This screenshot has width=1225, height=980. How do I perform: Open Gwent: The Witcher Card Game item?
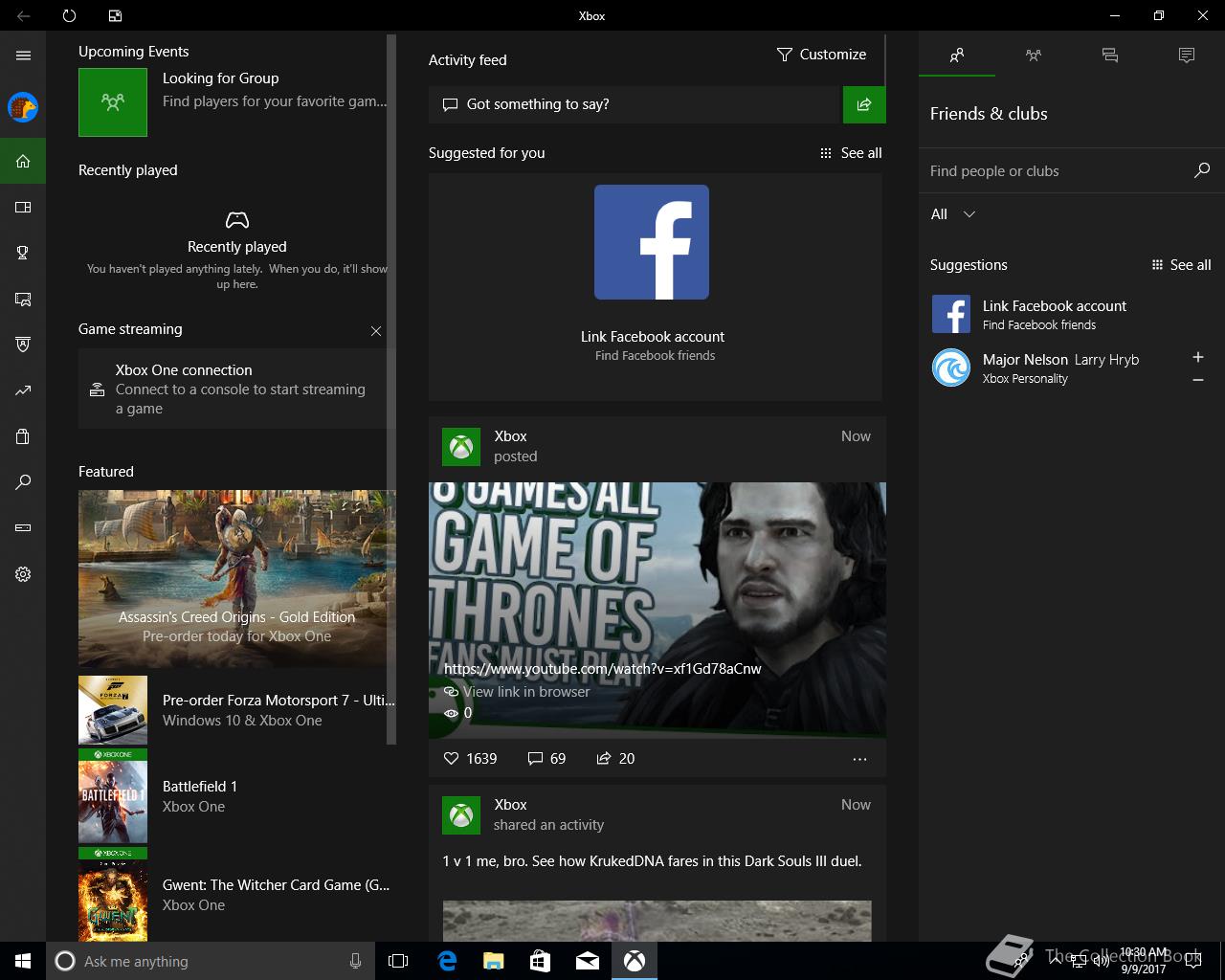tap(236, 895)
